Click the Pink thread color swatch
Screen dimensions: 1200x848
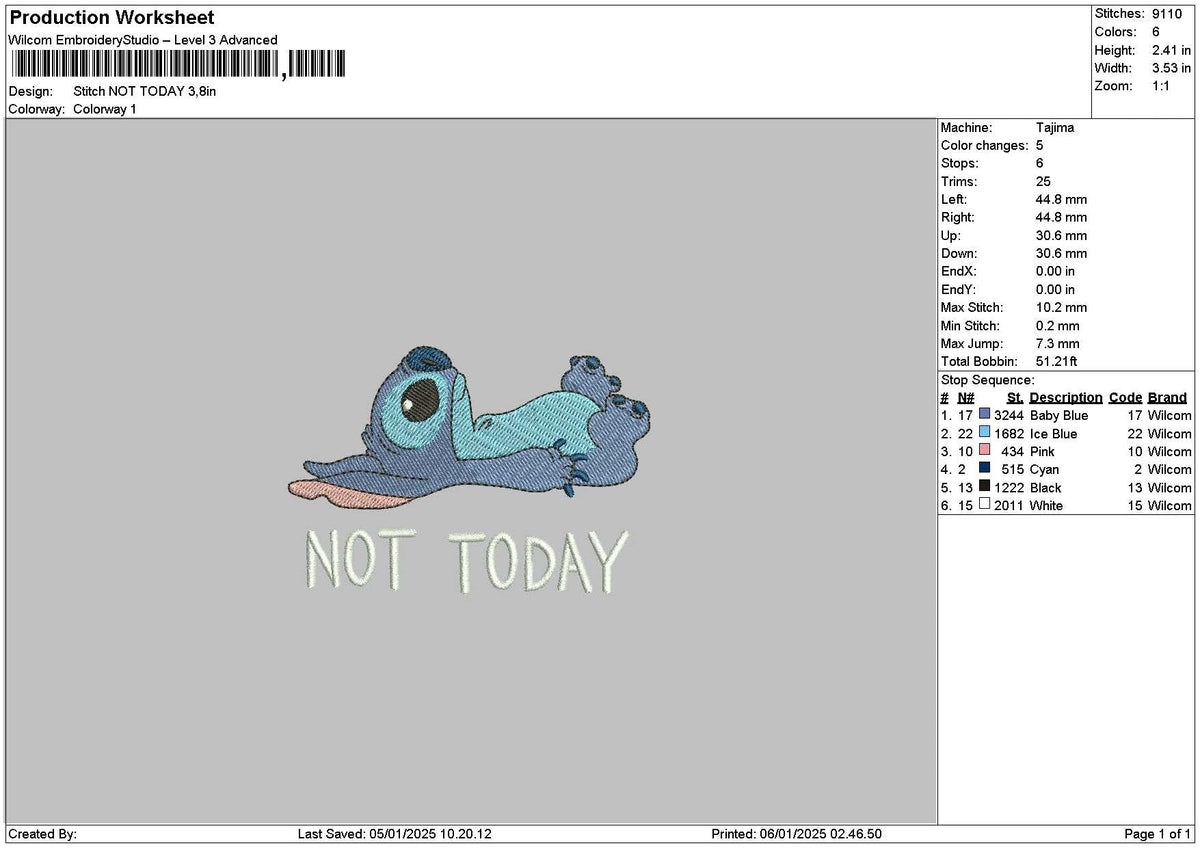[x=985, y=451]
